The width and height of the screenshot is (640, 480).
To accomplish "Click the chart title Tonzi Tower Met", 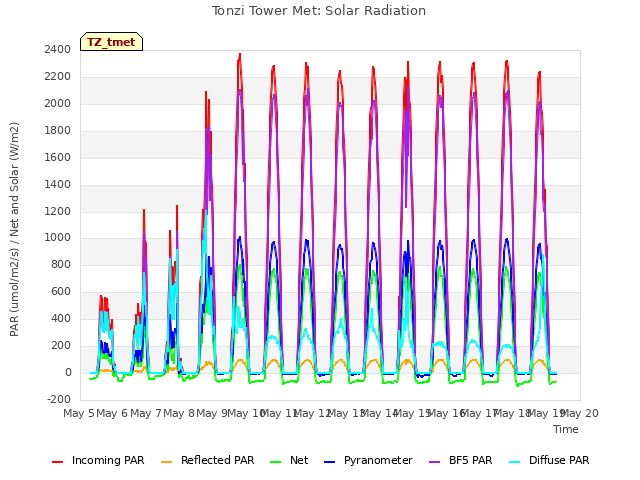I will click(x=319, y=11).
